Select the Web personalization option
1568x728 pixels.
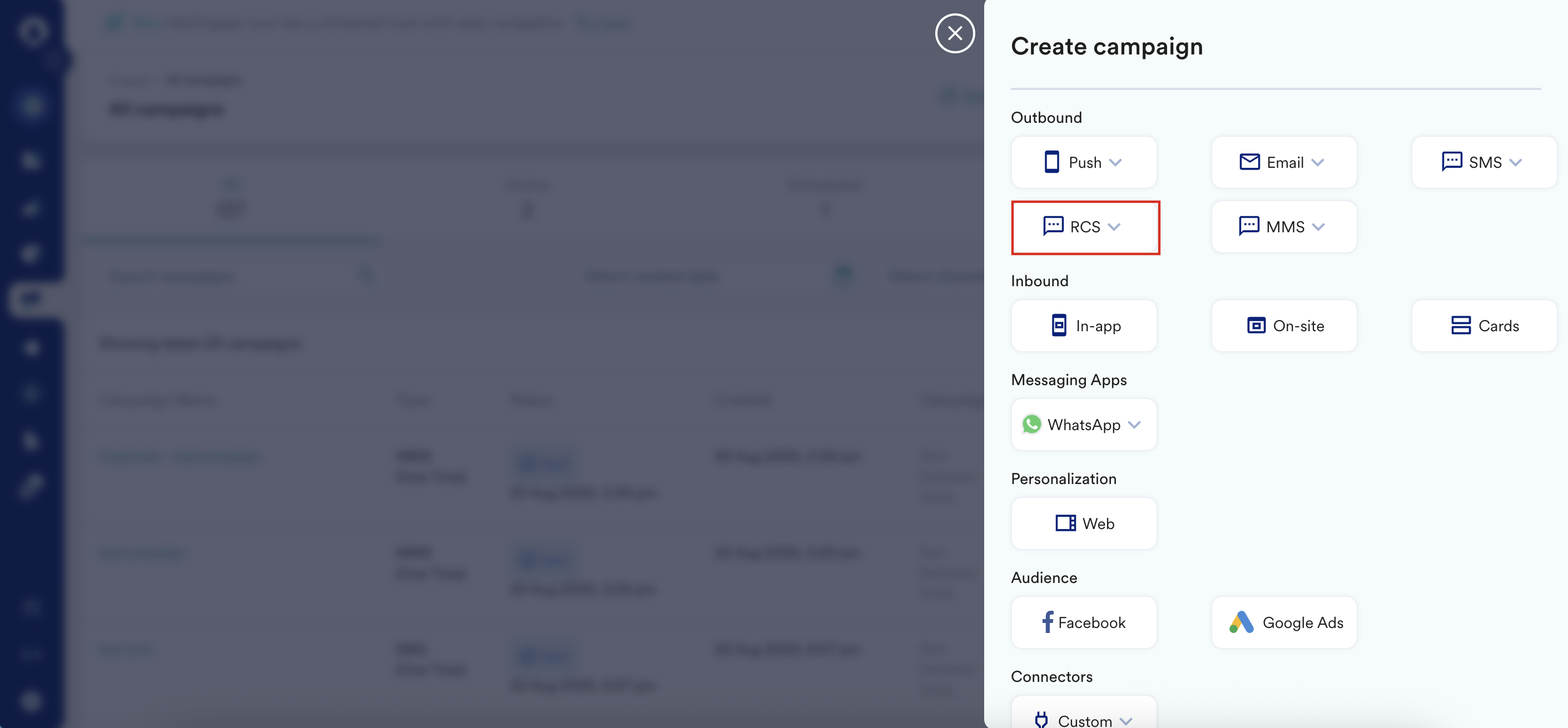(x=1084, y=523)
